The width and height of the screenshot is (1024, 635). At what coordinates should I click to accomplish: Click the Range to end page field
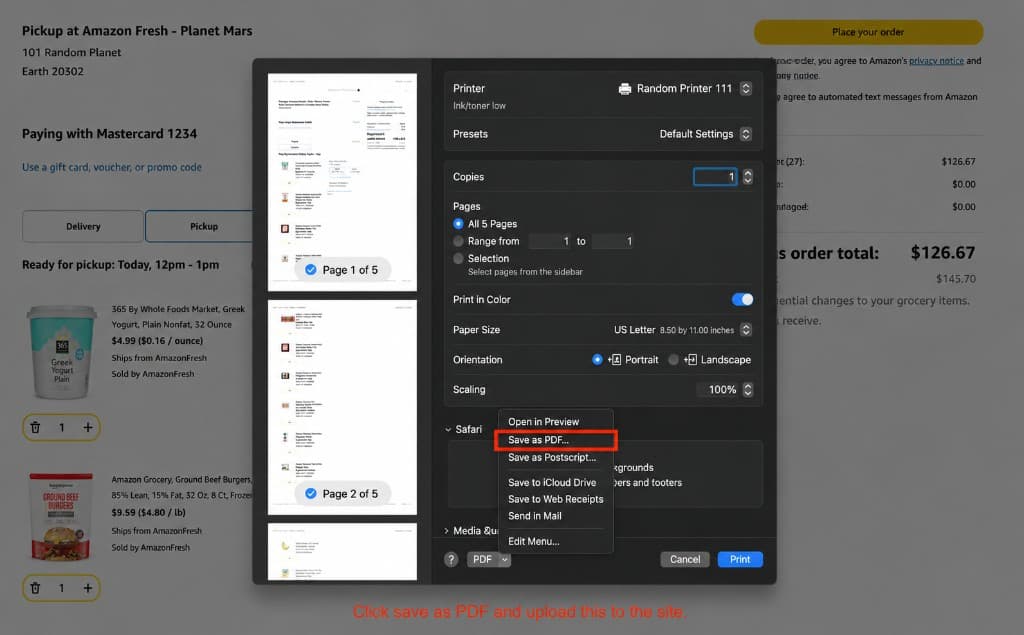click(613, 241)
